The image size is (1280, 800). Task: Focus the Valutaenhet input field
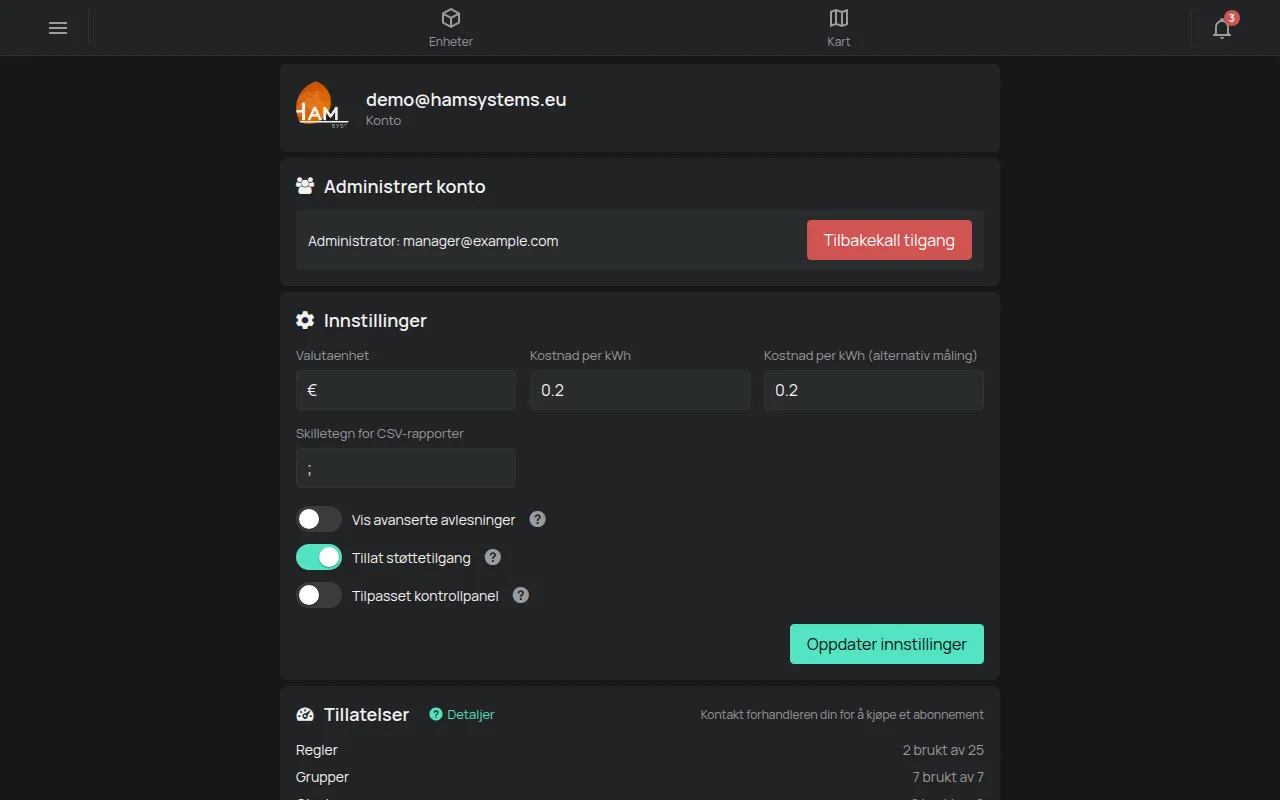click(x=406, y=390)
